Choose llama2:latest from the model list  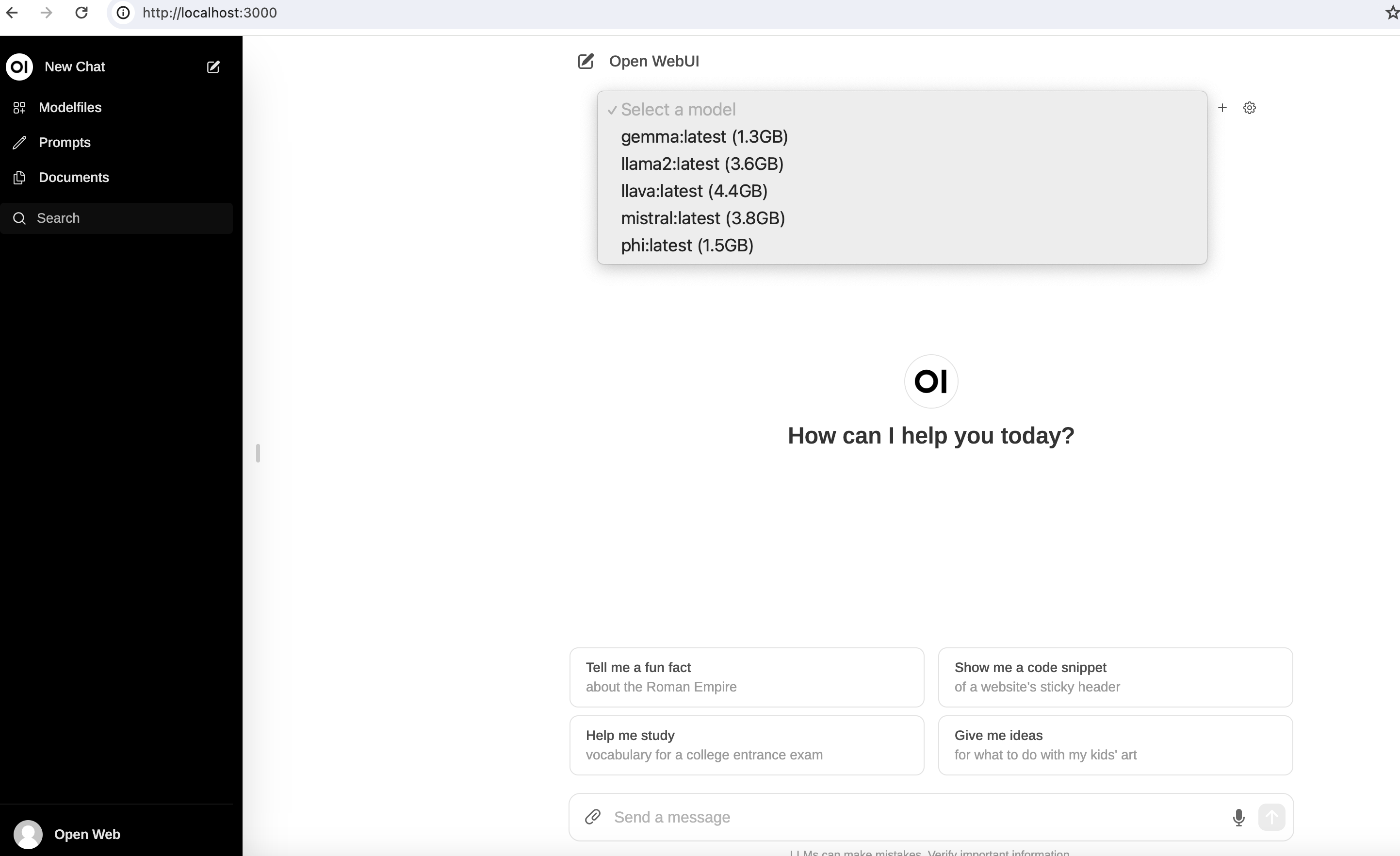(x=702, y=165)
